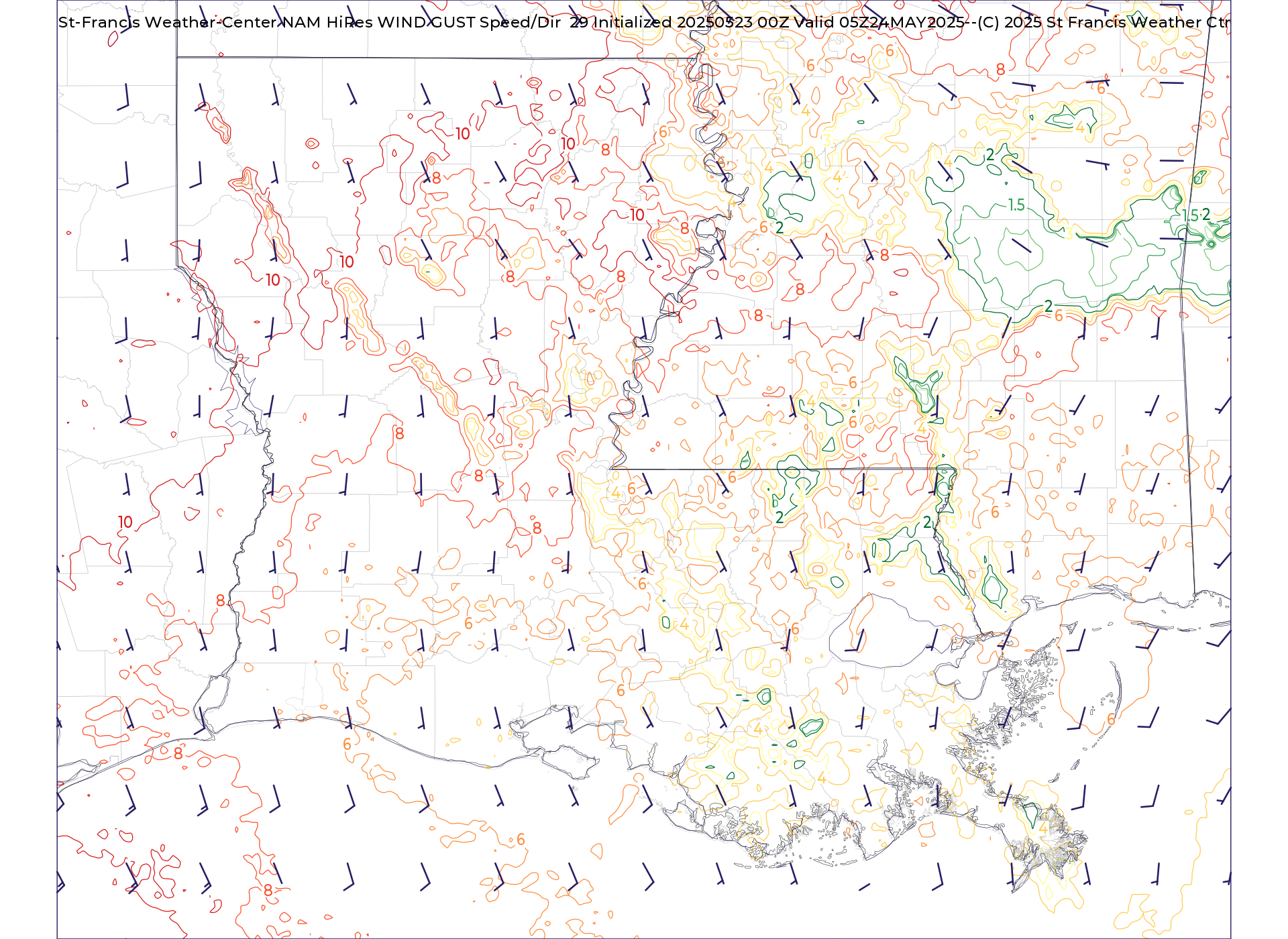Select the "NAM HiRes" model name text
1288x939 pixels.
click(x=327, y=22)
